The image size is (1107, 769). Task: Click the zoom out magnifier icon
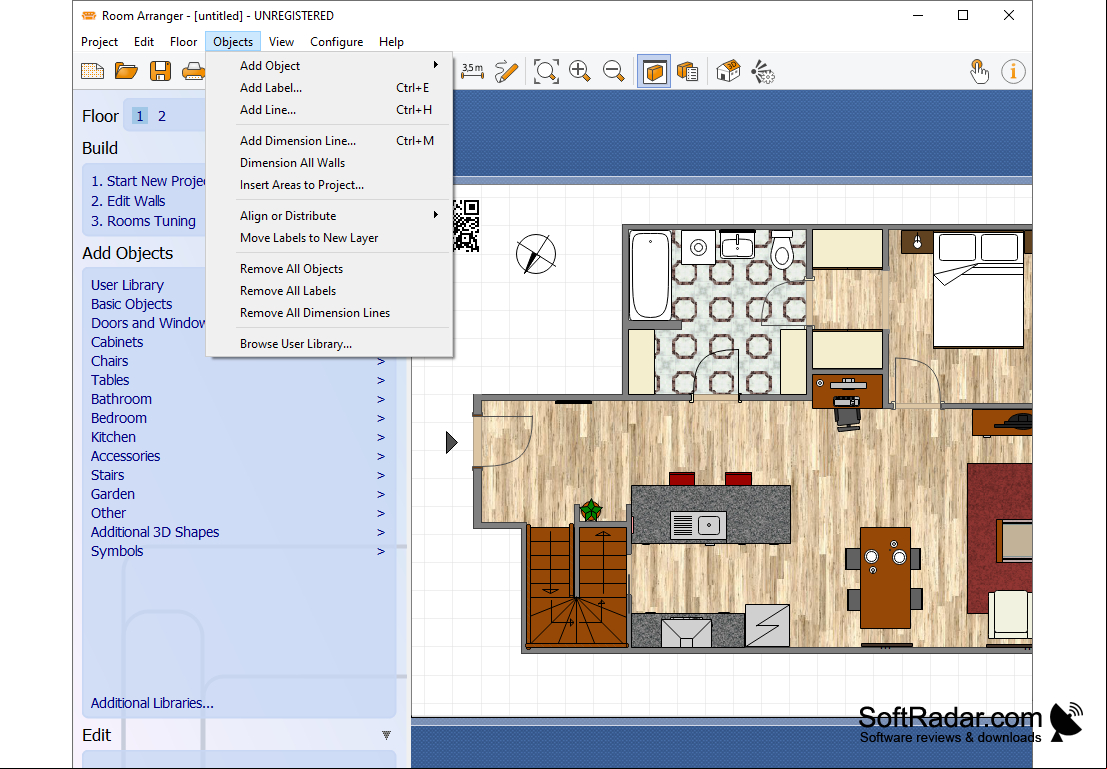tap(614, 71)
